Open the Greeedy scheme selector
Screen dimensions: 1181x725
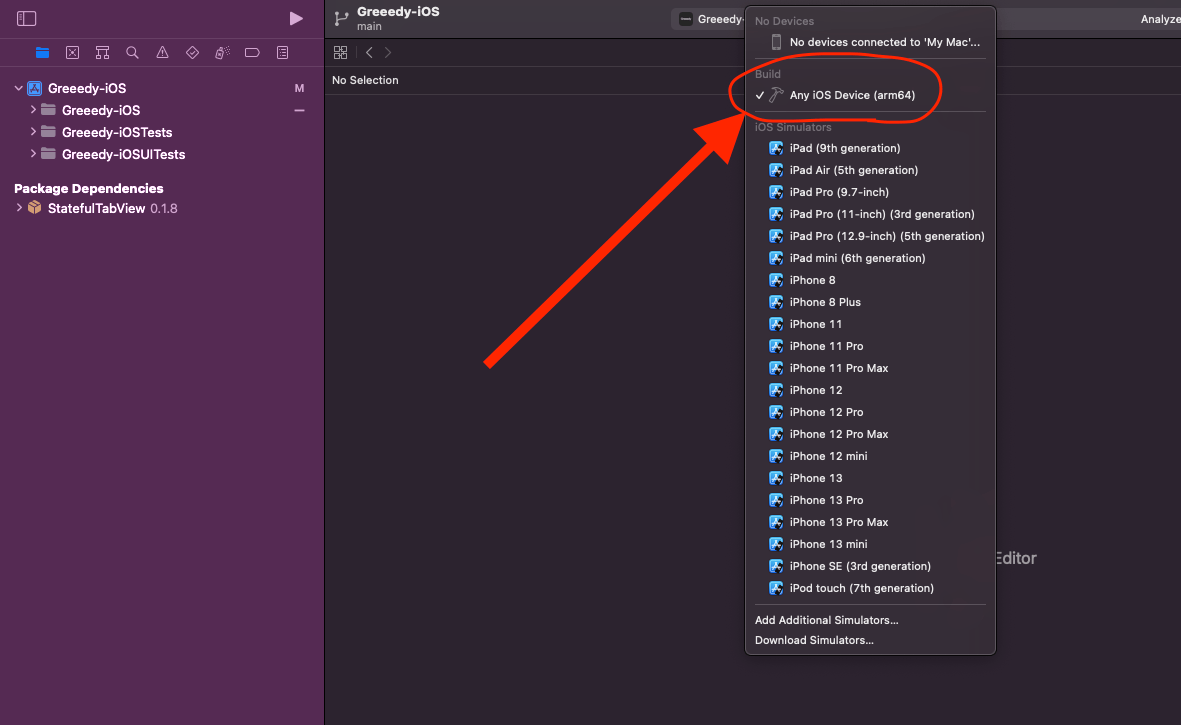711,19
